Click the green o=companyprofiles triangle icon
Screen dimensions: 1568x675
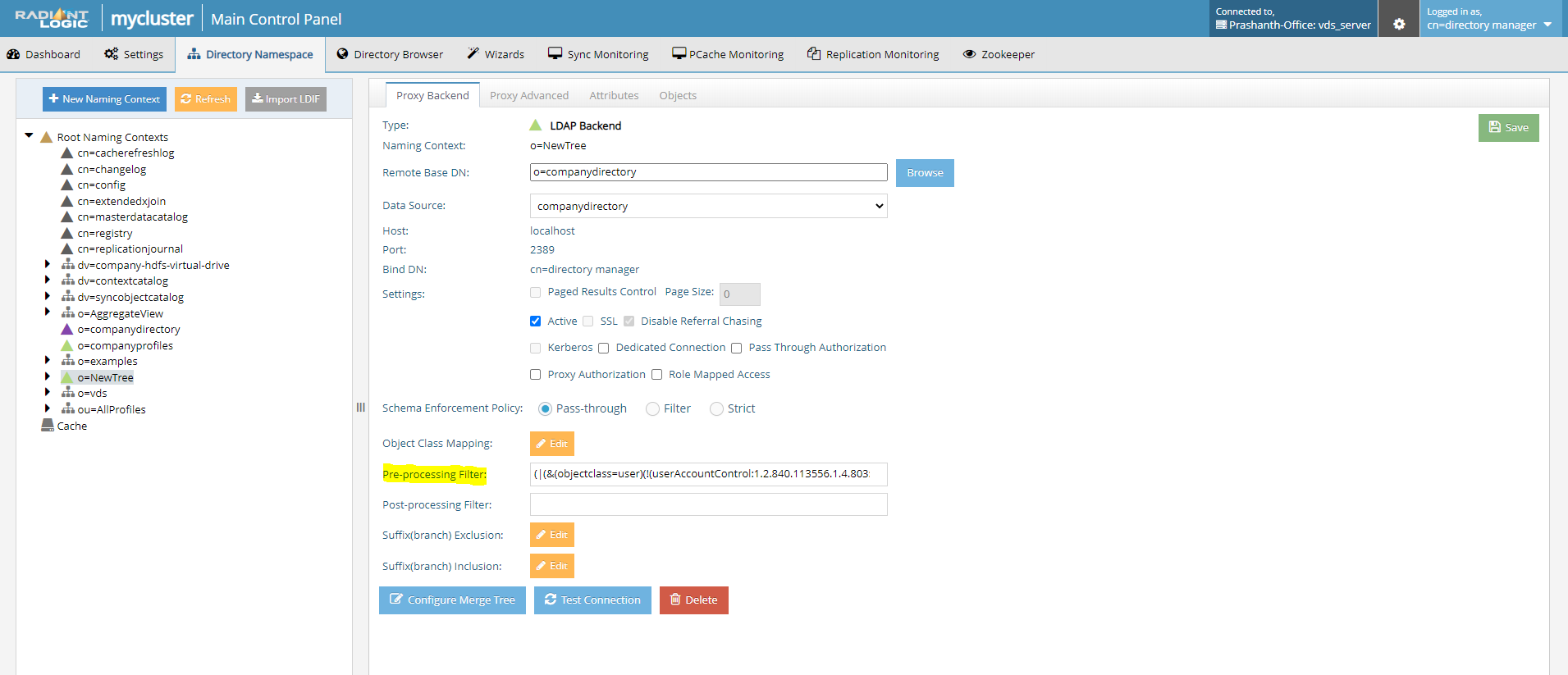[x=67, y=345]
